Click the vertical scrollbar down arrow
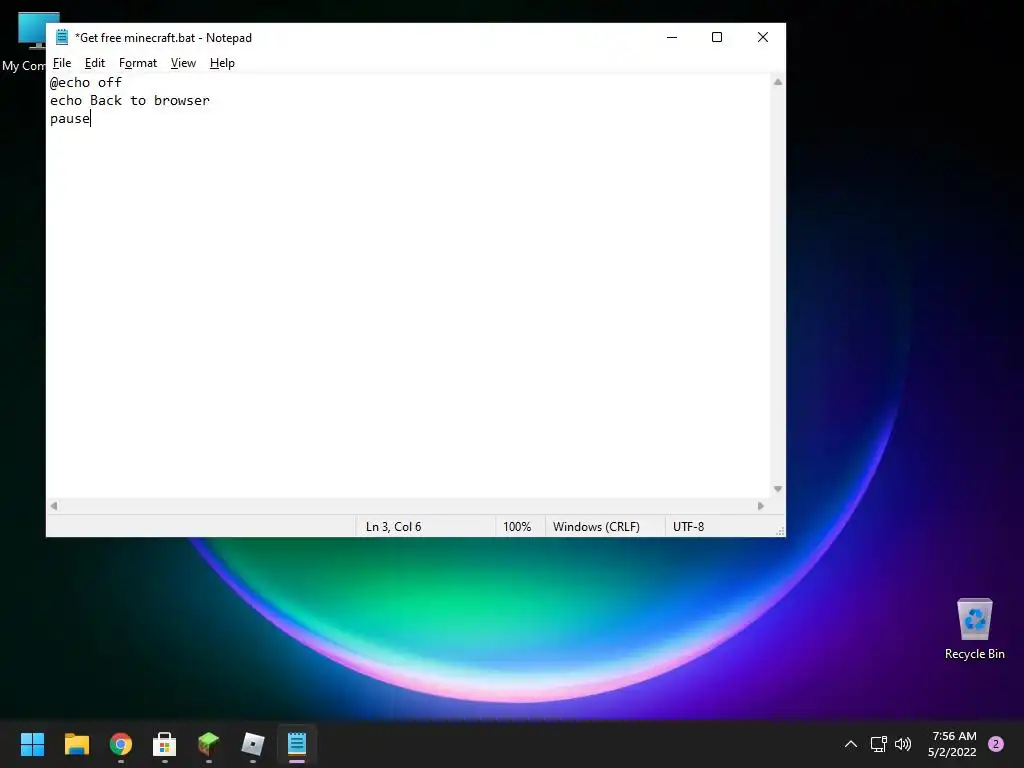 tap(778, 488)
